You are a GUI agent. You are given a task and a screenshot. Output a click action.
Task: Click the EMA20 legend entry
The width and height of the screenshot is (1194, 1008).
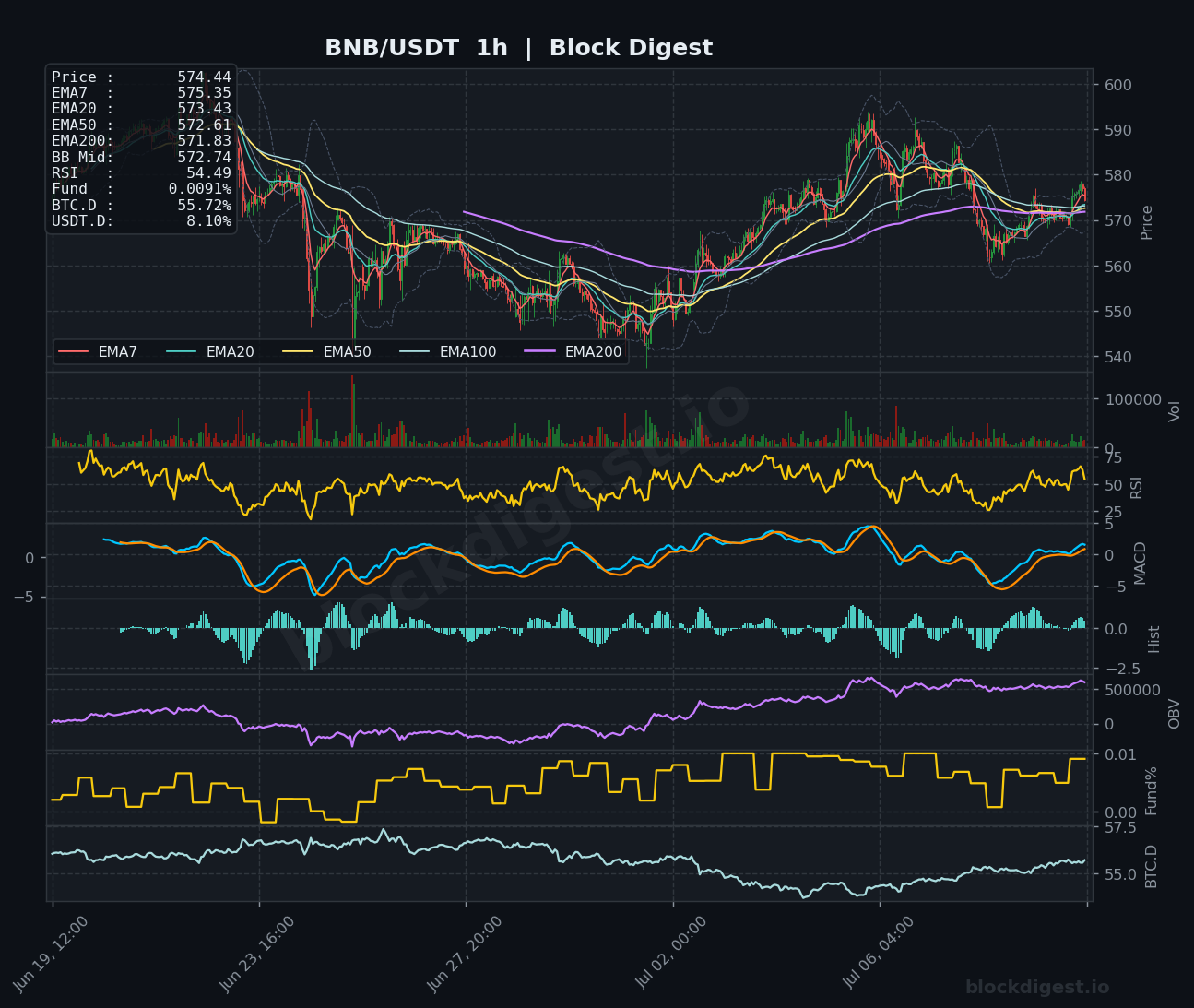click(x=210, y=351)
